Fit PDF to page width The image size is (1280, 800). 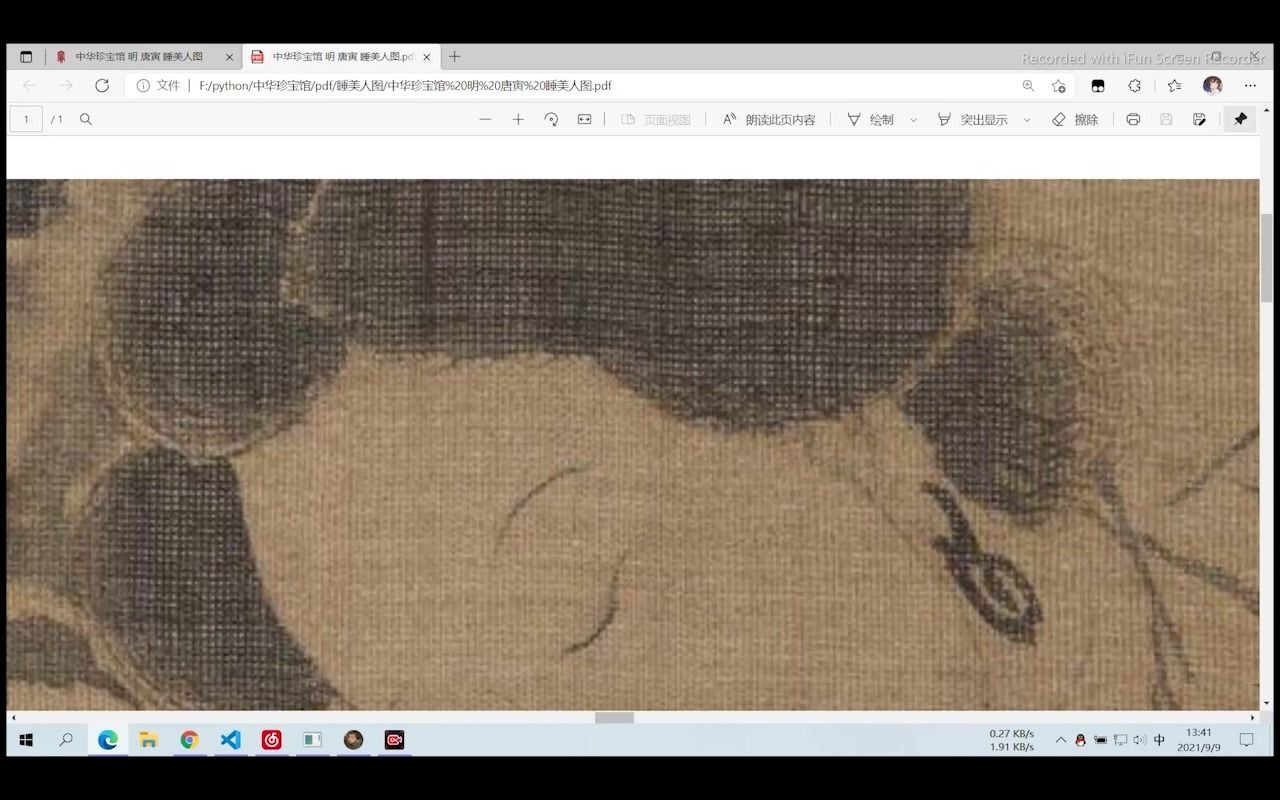(x=584, y=119)
